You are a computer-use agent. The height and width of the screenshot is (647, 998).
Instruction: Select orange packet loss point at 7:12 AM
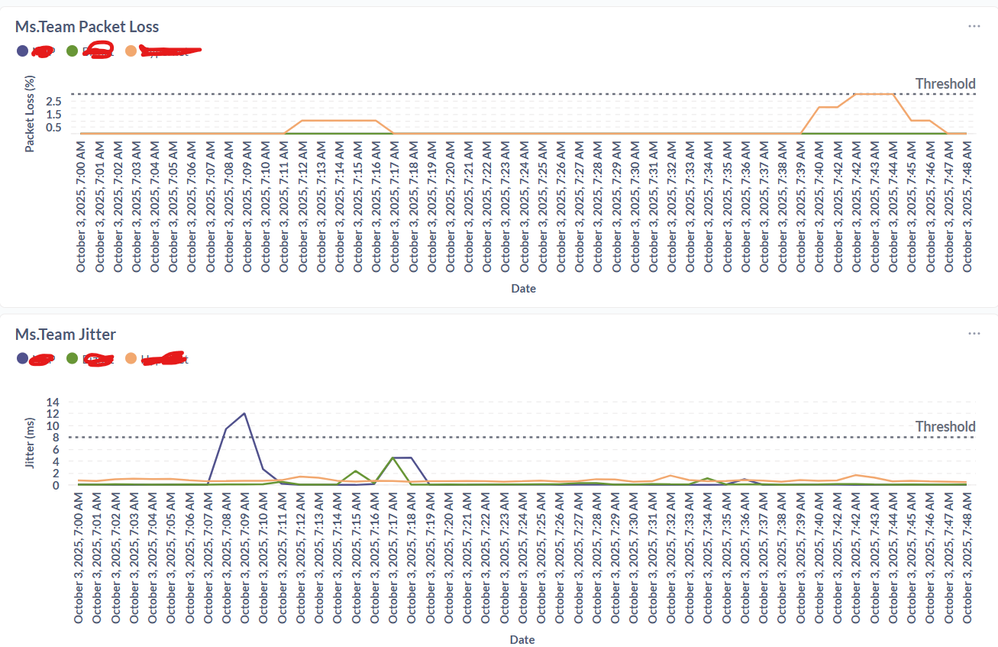(302, 120)
